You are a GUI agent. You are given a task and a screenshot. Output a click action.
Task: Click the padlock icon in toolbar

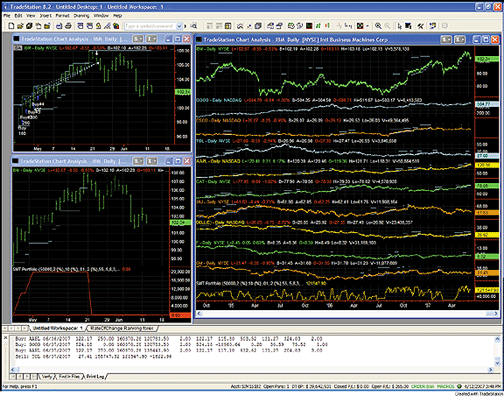[x=98, y=26]
